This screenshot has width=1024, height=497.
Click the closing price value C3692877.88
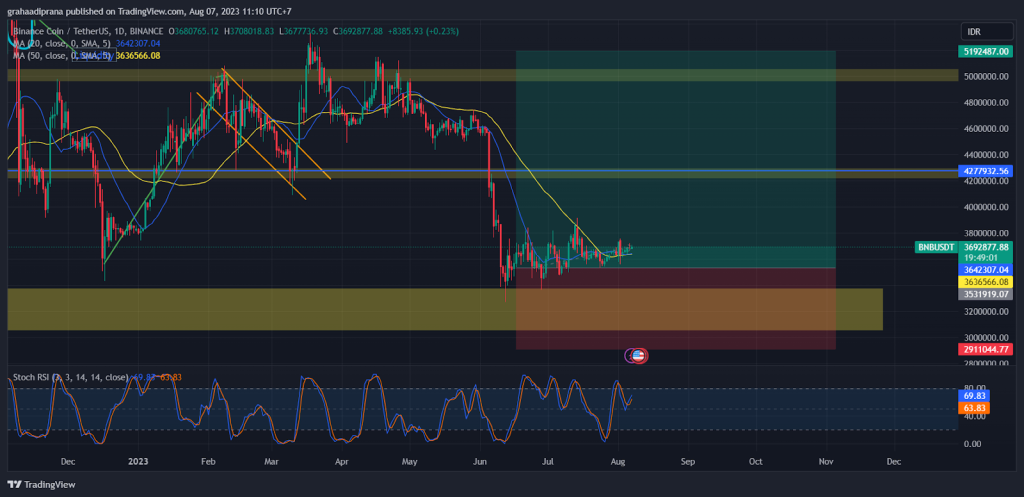pyautogui.click(x=358, y=31)
